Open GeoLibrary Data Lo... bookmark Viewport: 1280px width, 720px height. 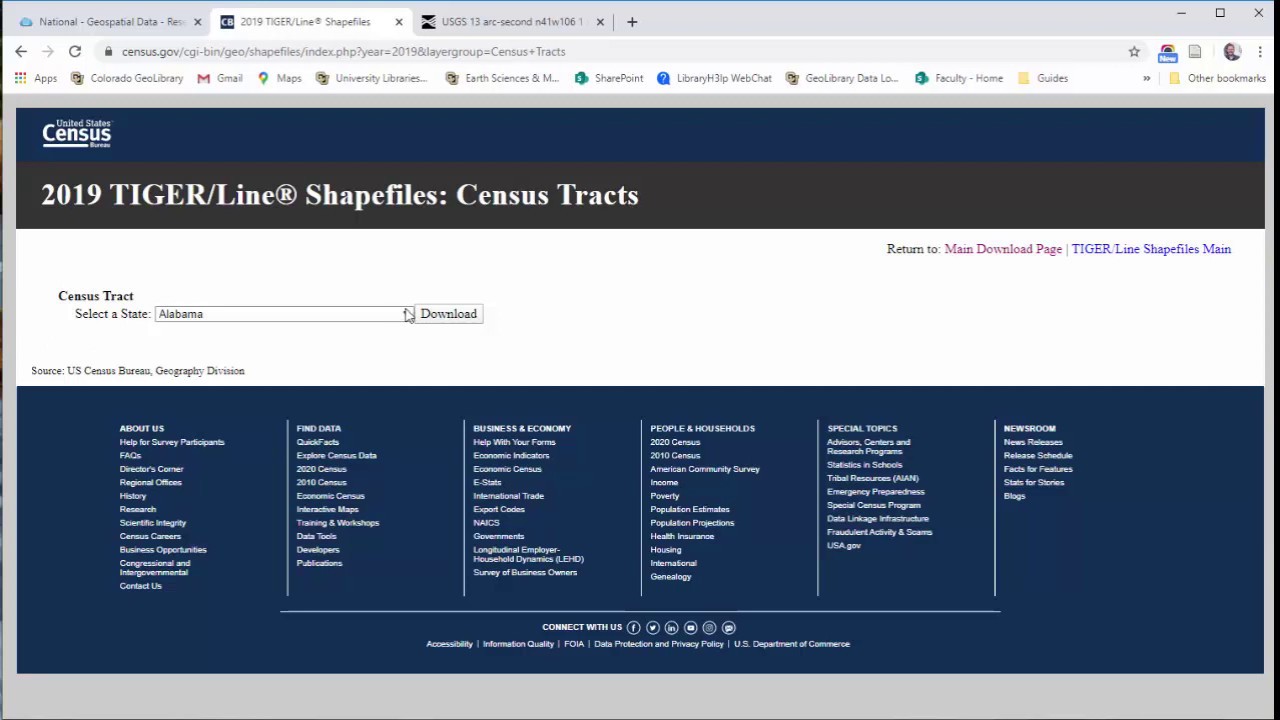pyautogui.click(x=842, y=78)
